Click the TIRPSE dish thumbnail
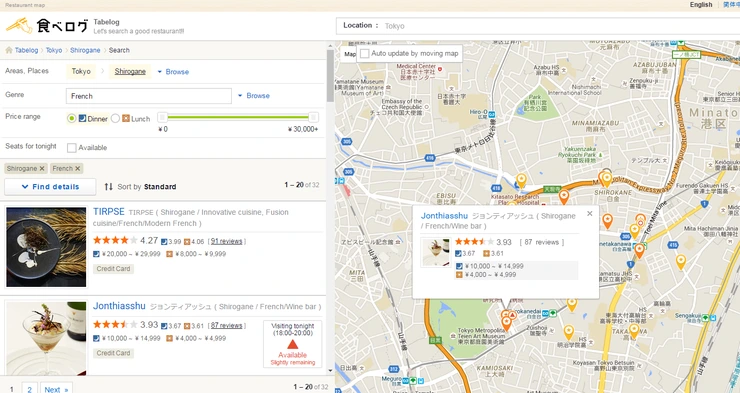The width and height of the screenshot is (740, 393). coord(46,247)
